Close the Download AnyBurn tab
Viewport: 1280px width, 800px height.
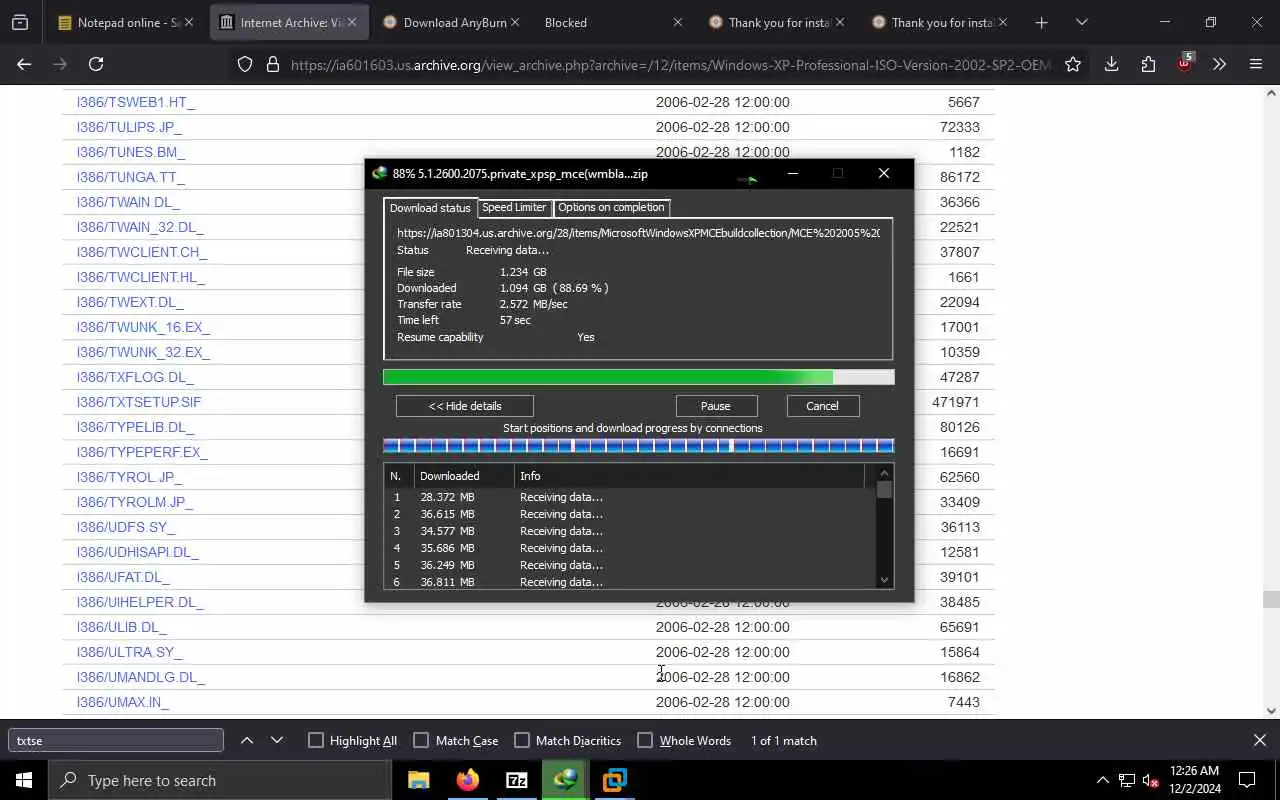point(514,22)
